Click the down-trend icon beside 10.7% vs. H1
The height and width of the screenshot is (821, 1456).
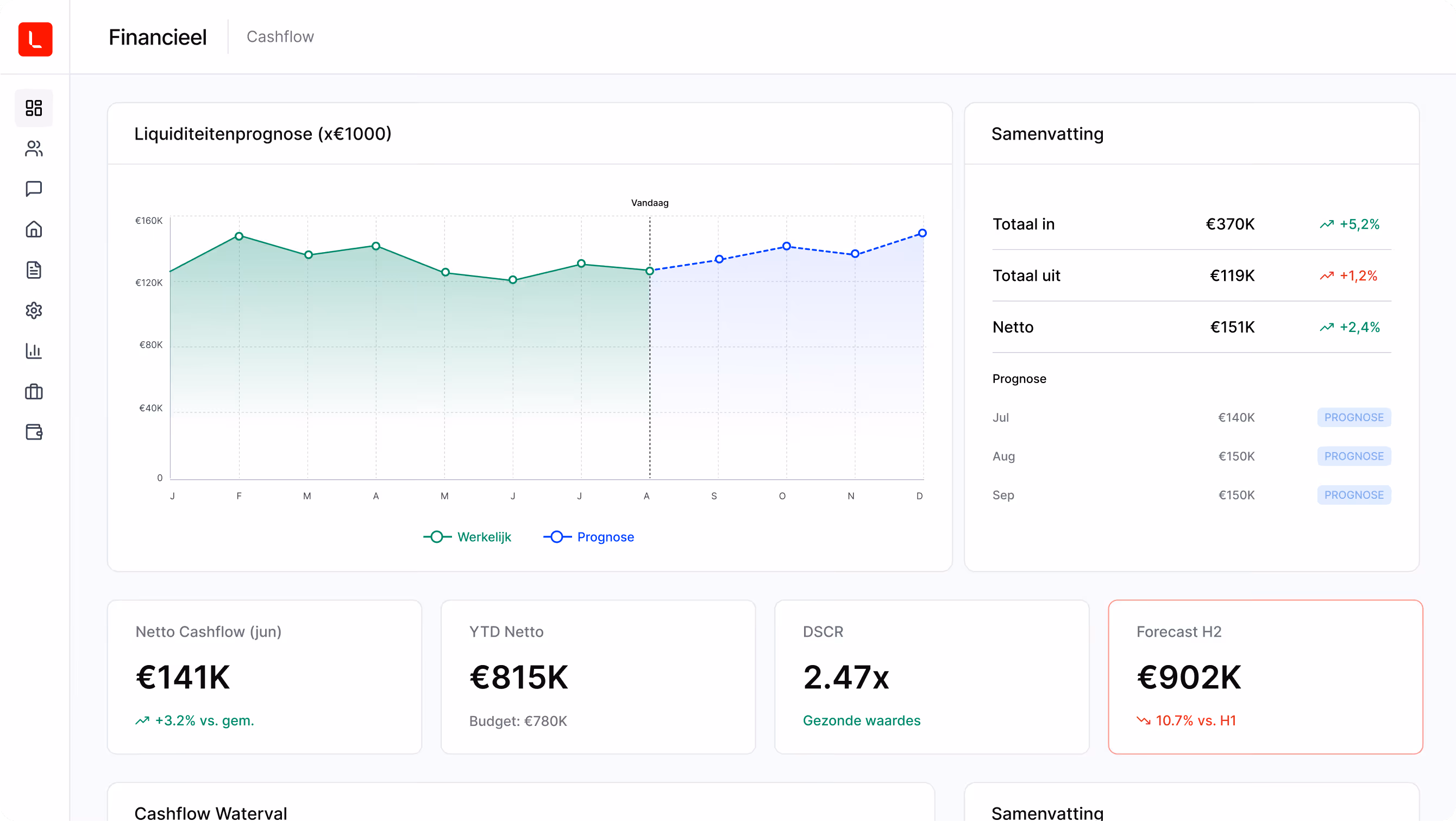coord(1144,721)
